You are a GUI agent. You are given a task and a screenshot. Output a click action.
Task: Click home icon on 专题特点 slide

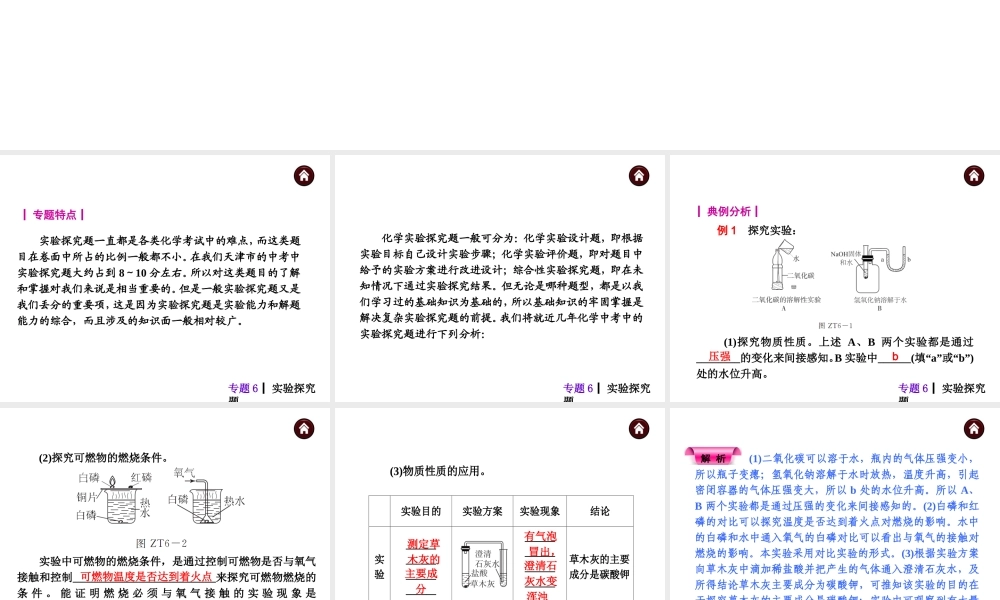click(x=304, y=175)
